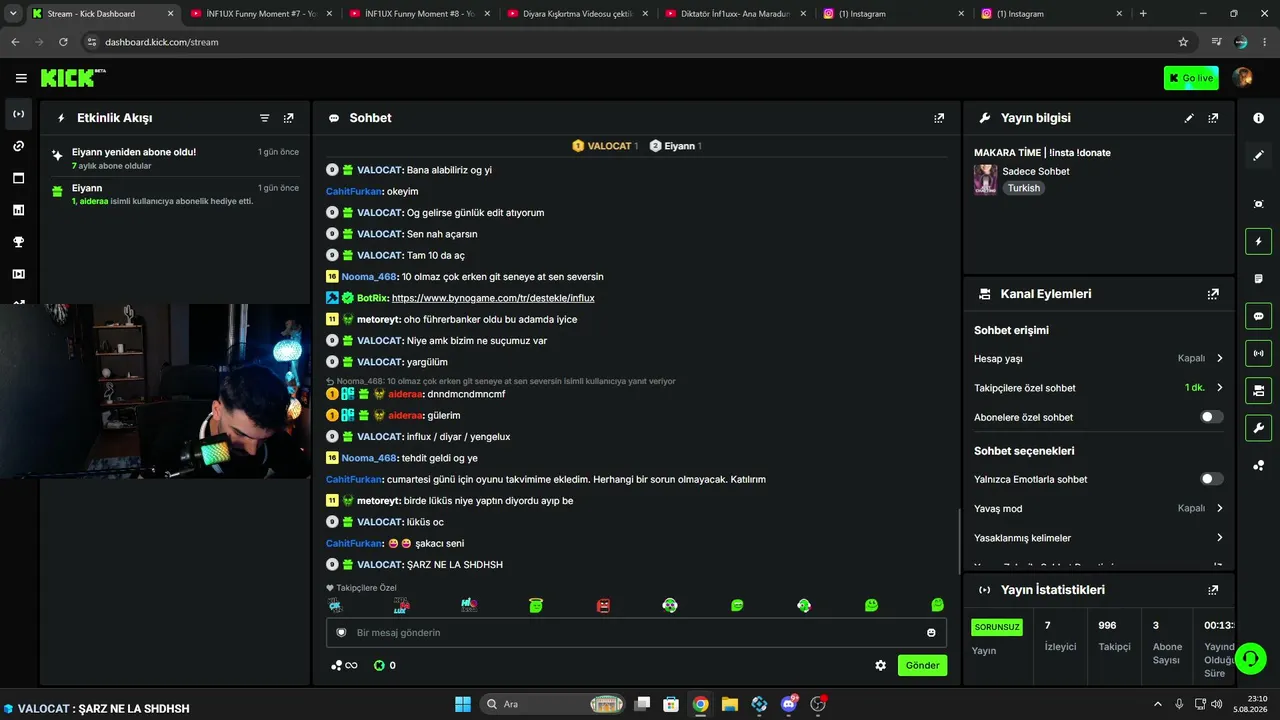Open the bynogame.com destekle link
Viewport: 1280px width, 720px height.
coord(493,298)
